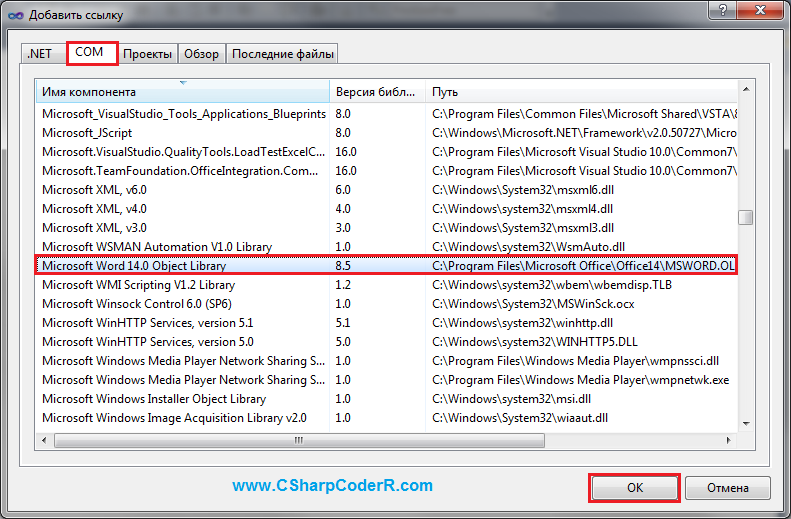Sort by Путь column header
The height and width of the screenshot is (519, 791).
coord(581,92)
